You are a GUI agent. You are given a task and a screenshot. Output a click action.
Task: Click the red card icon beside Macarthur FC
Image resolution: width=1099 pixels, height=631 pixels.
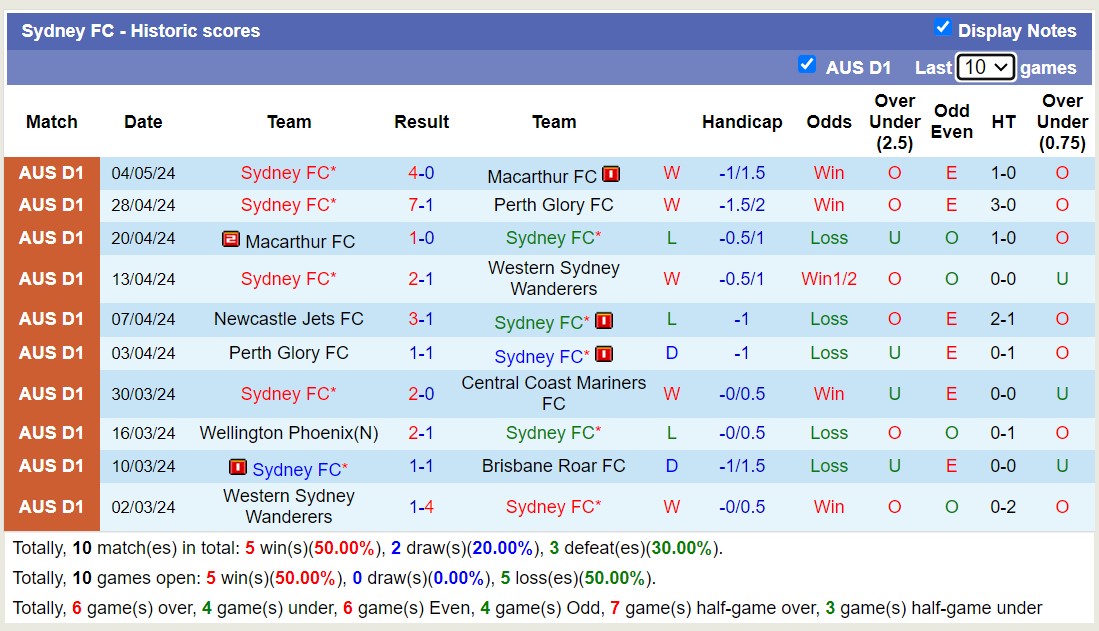click(x=609, y=173)
